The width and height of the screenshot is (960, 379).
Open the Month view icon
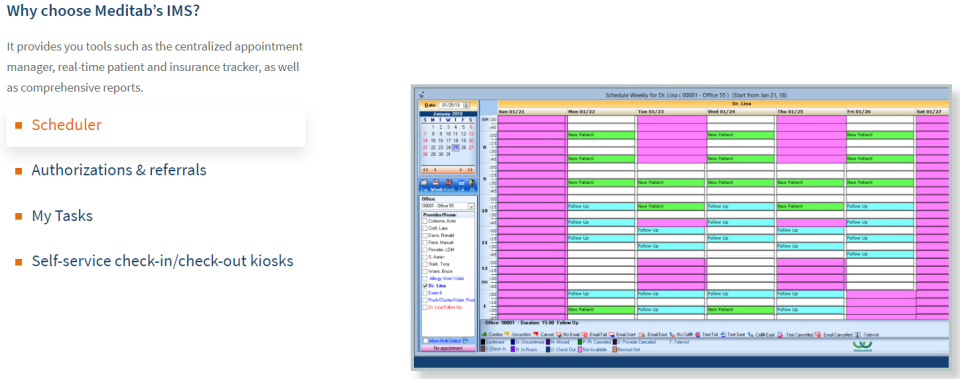pyautogui.click(x=449, y=182)
